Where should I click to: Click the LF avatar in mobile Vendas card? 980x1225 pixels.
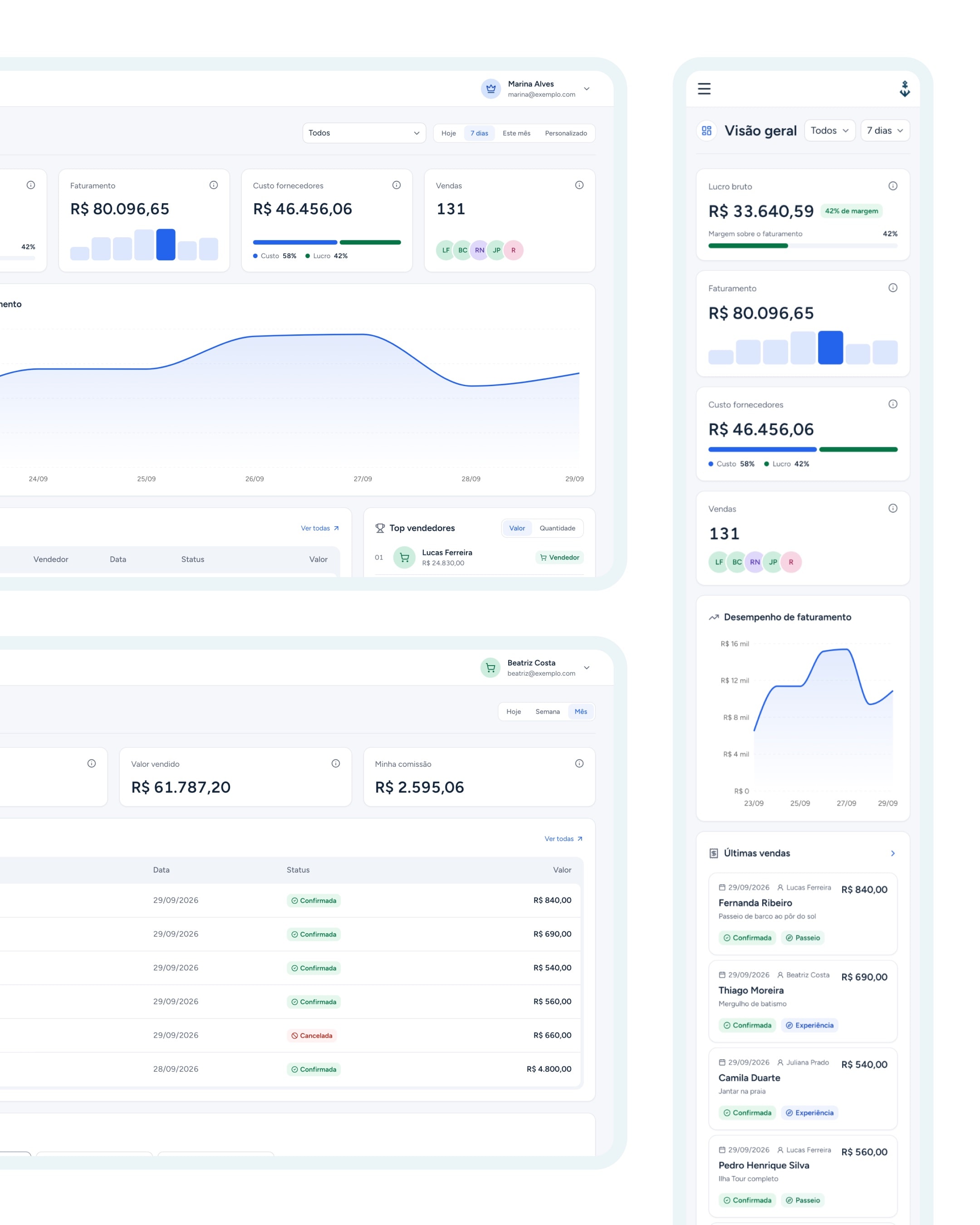coord(719,562)
